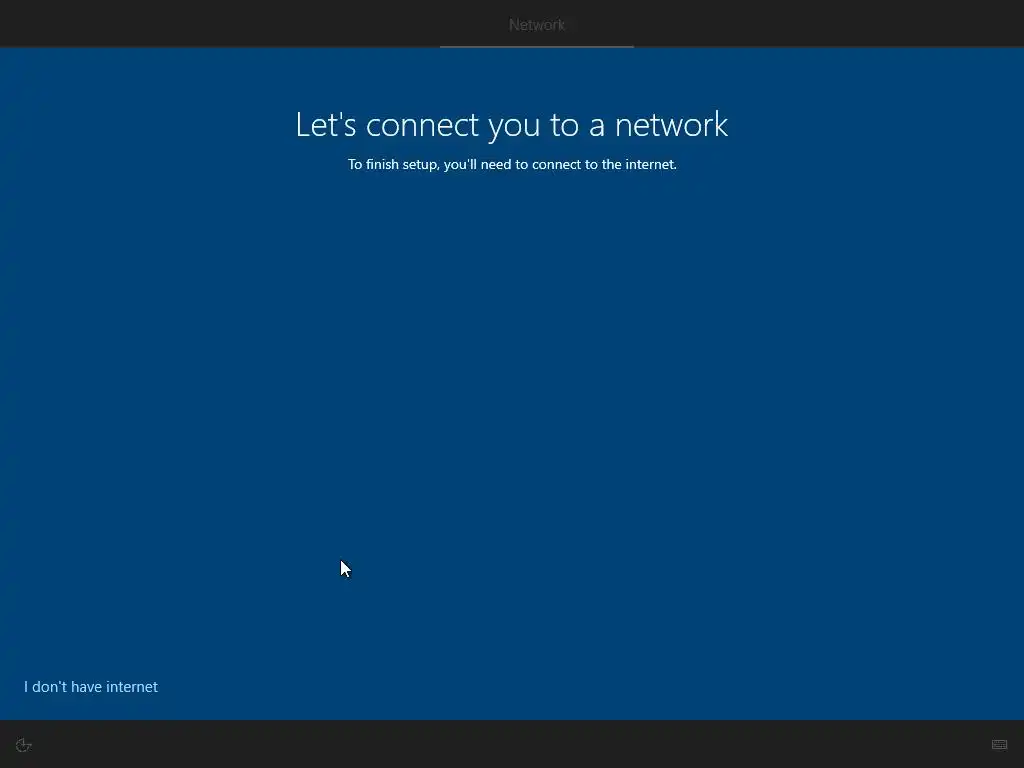The height and width of the screenshot is (768, 1024).
Task: Open the Ease of Access icon
Action: pyautogui.click(x=24, y=745)
